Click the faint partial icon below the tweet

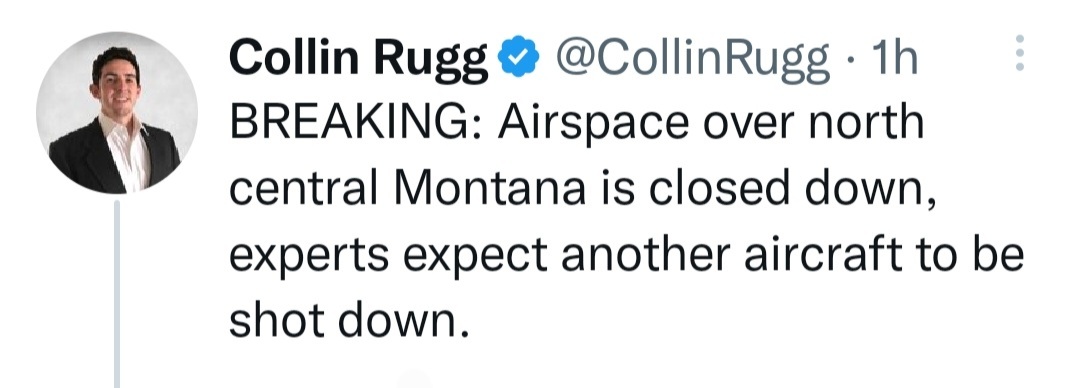415,378
